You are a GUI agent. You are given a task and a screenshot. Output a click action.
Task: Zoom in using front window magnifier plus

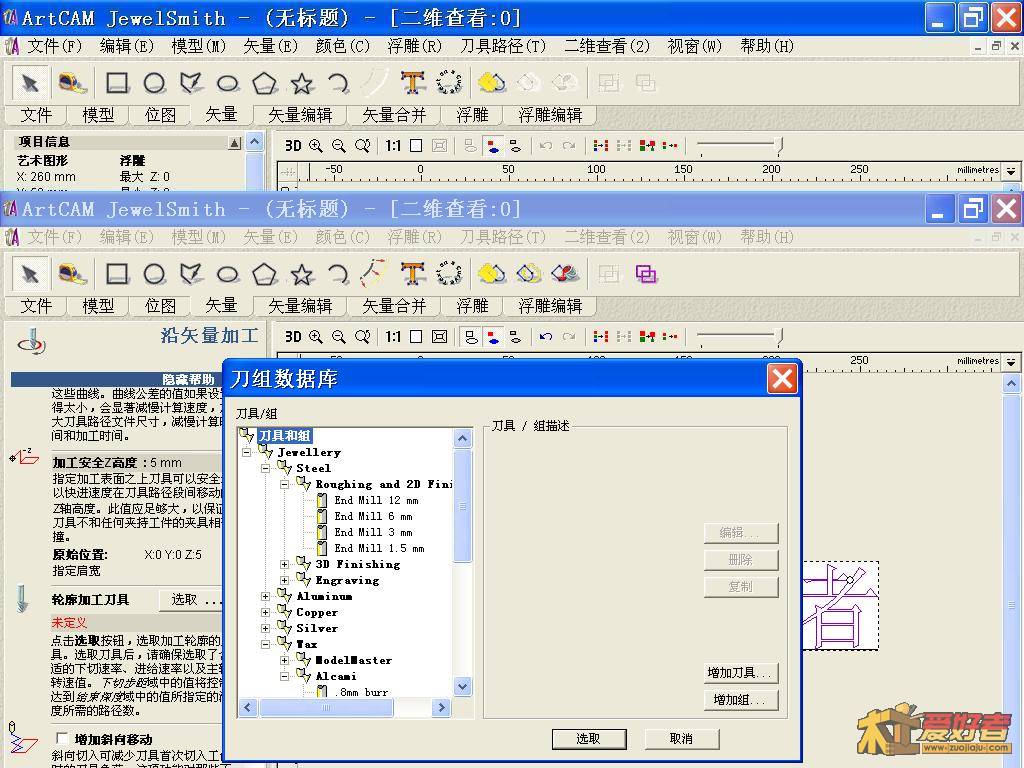tap(315, 336)
